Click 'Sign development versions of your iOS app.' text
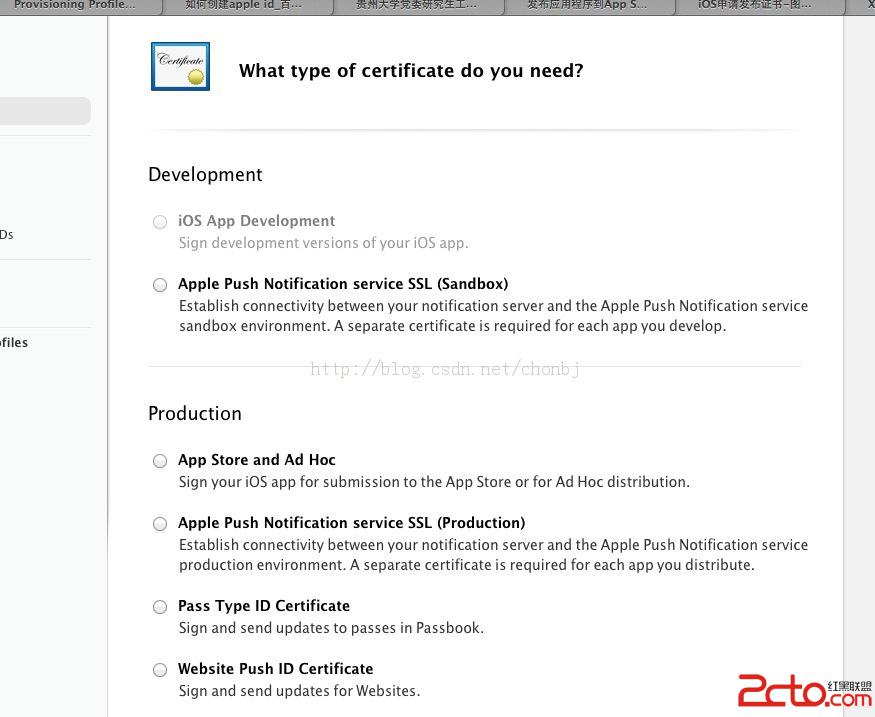The width and height of the screenshot is (875, 717). 324,243
